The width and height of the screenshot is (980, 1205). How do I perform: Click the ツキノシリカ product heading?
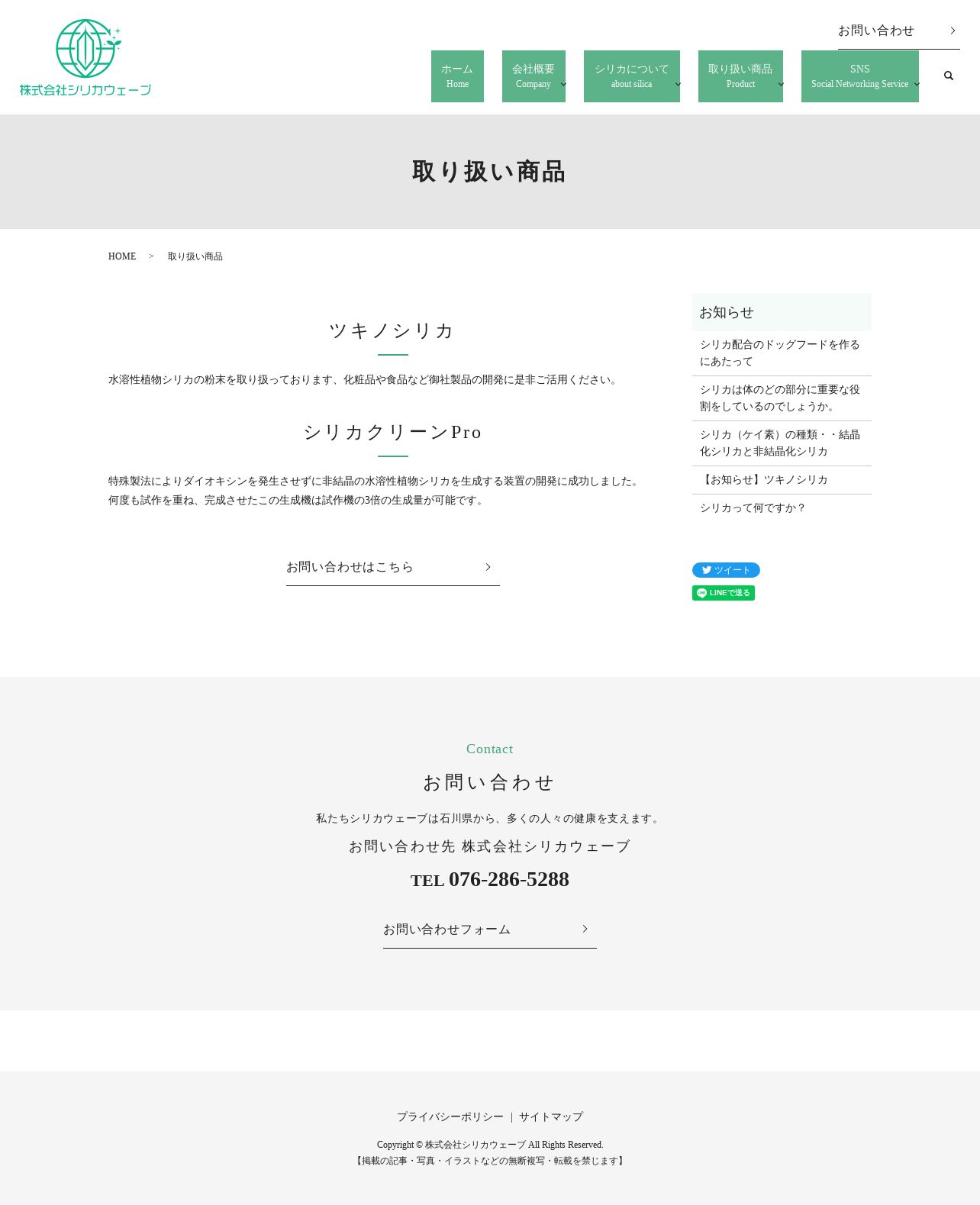pyautogui.click(x=392, y=330)
